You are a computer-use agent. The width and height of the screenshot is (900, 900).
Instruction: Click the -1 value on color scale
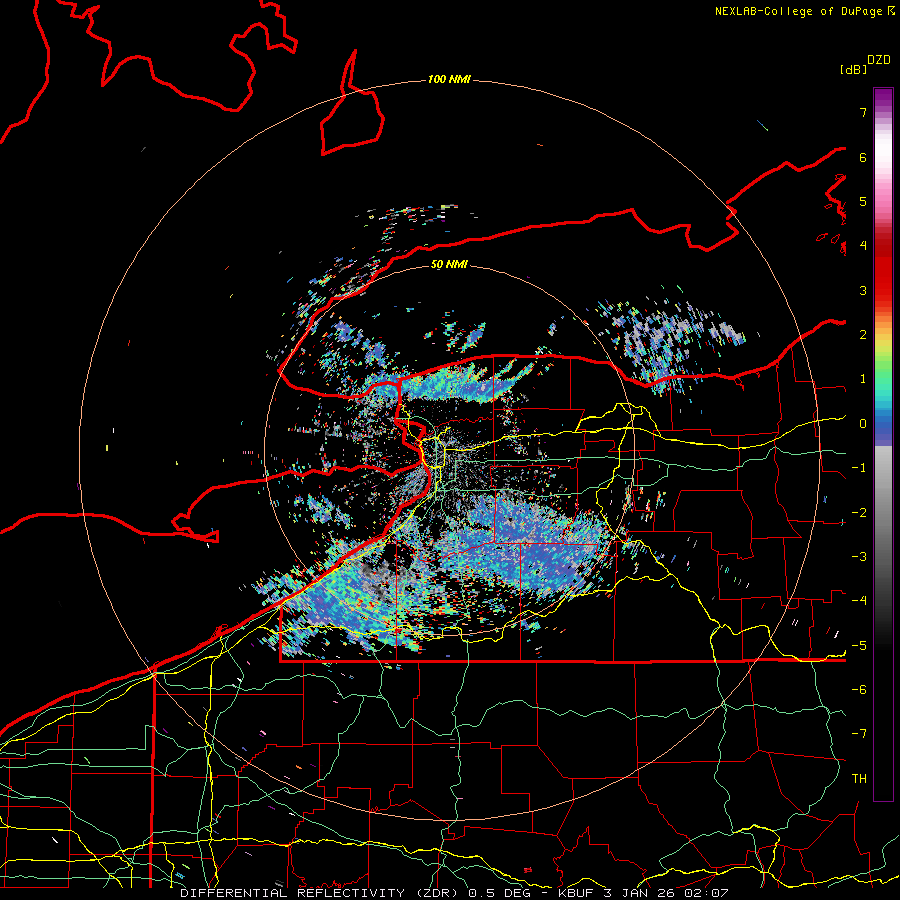(859, 468)
